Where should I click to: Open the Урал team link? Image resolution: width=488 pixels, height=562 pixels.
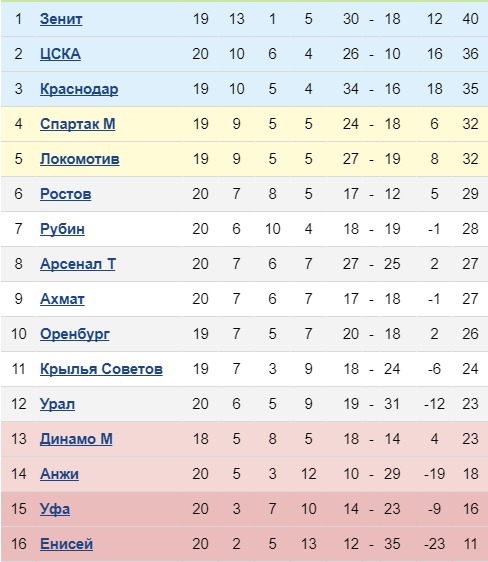(57, 404)
